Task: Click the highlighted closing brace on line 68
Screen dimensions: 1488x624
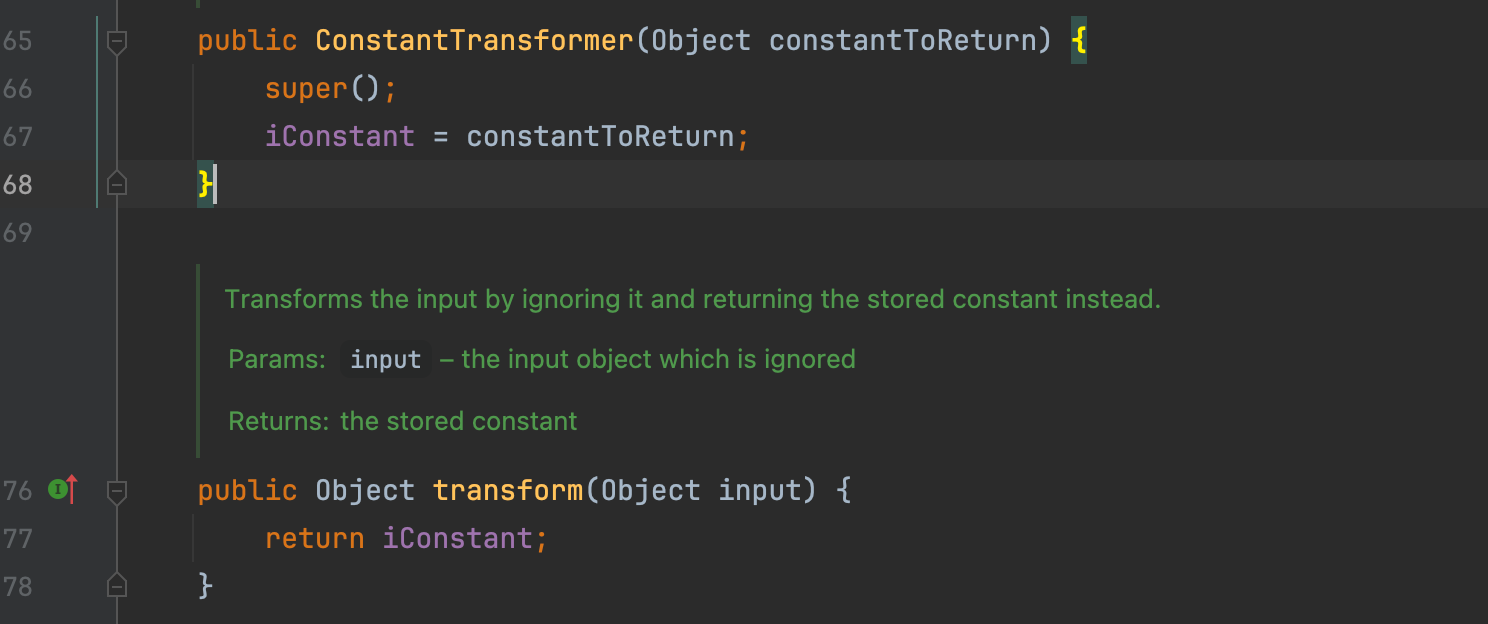Action: pyautogui.click(x=205, y=184)
